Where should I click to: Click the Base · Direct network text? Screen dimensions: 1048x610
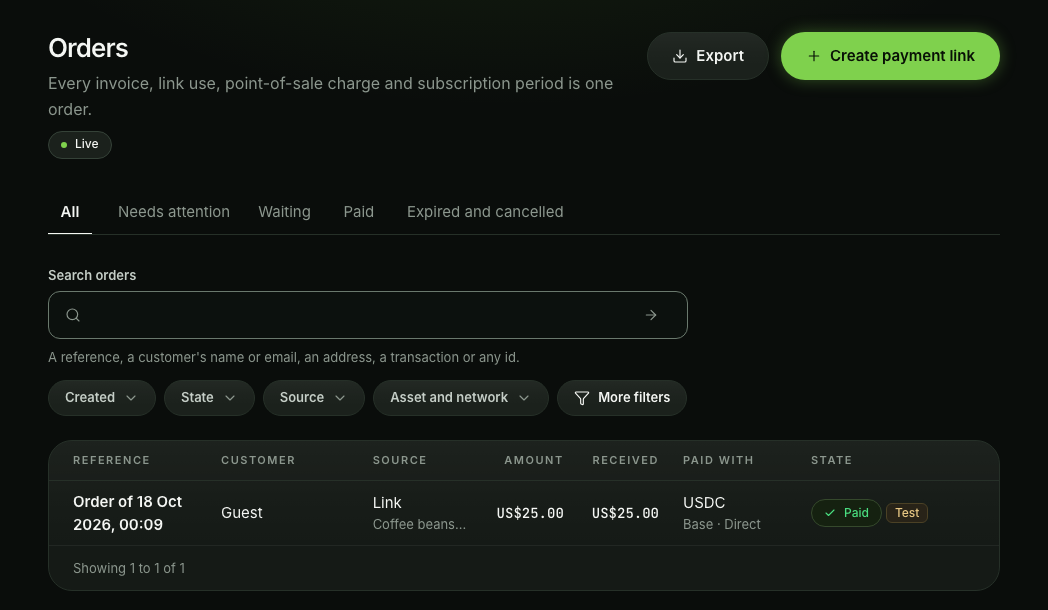click(x=722, y=524)
